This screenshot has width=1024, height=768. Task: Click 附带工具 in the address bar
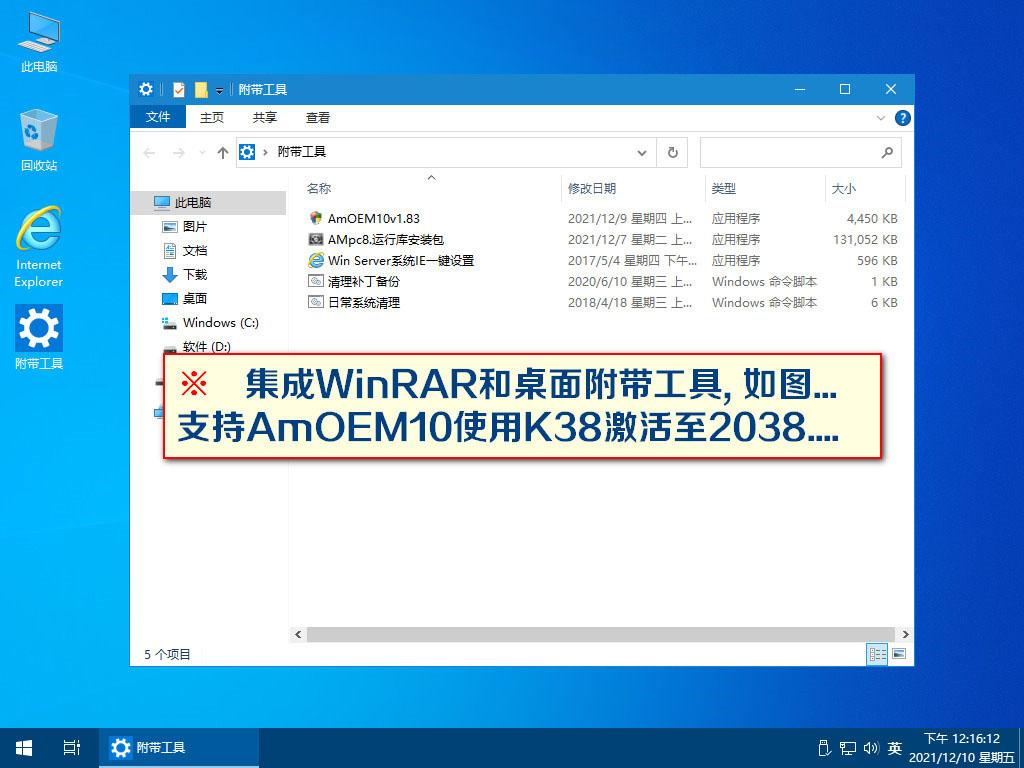click(x=301, y=152)
